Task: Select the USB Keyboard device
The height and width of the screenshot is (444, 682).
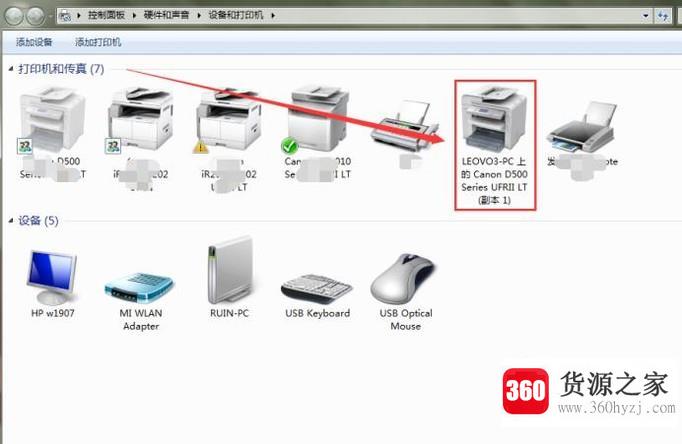Action: (x=318, y=296)
